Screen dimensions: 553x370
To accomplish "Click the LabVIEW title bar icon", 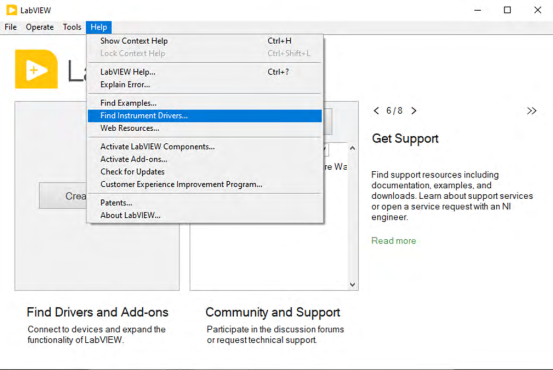I will 11,10.
